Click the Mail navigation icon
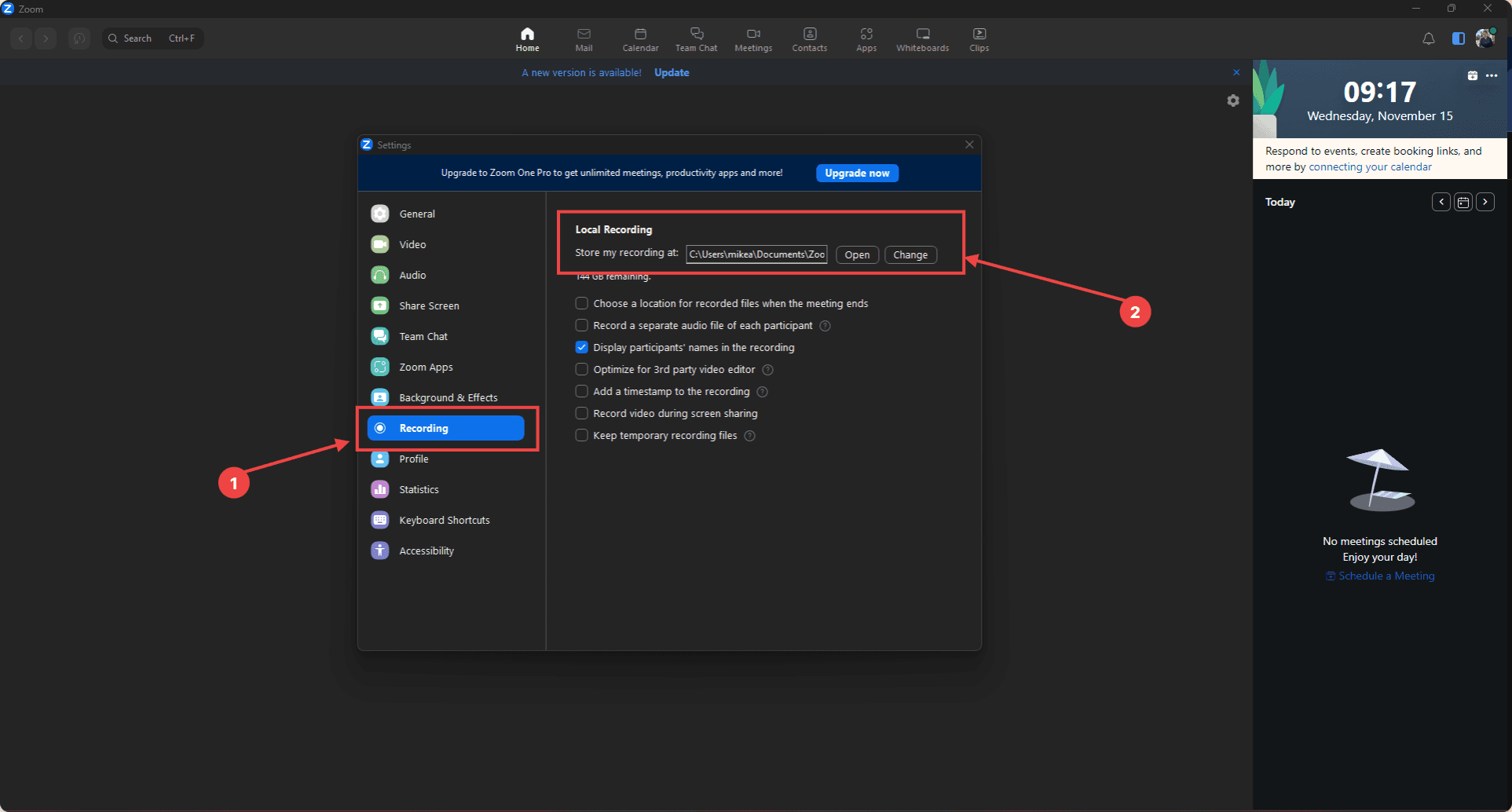This screenshot has width=1512, height=812. [x=584, y=38]
